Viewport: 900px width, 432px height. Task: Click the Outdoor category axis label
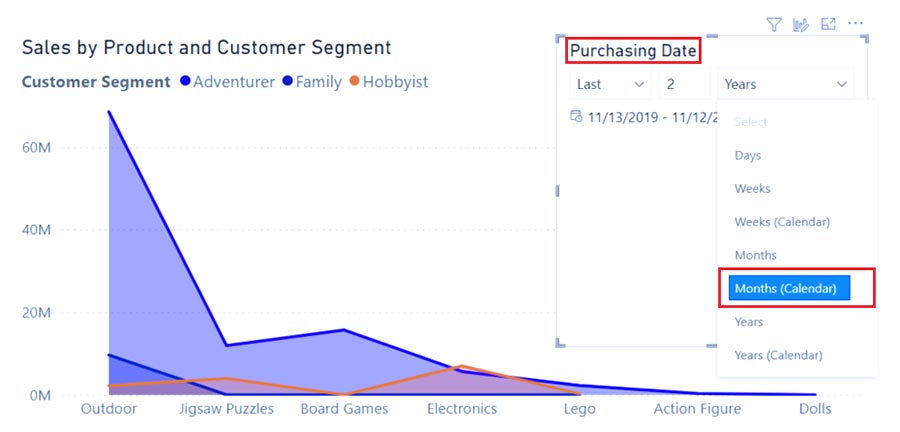coord(109,408)
